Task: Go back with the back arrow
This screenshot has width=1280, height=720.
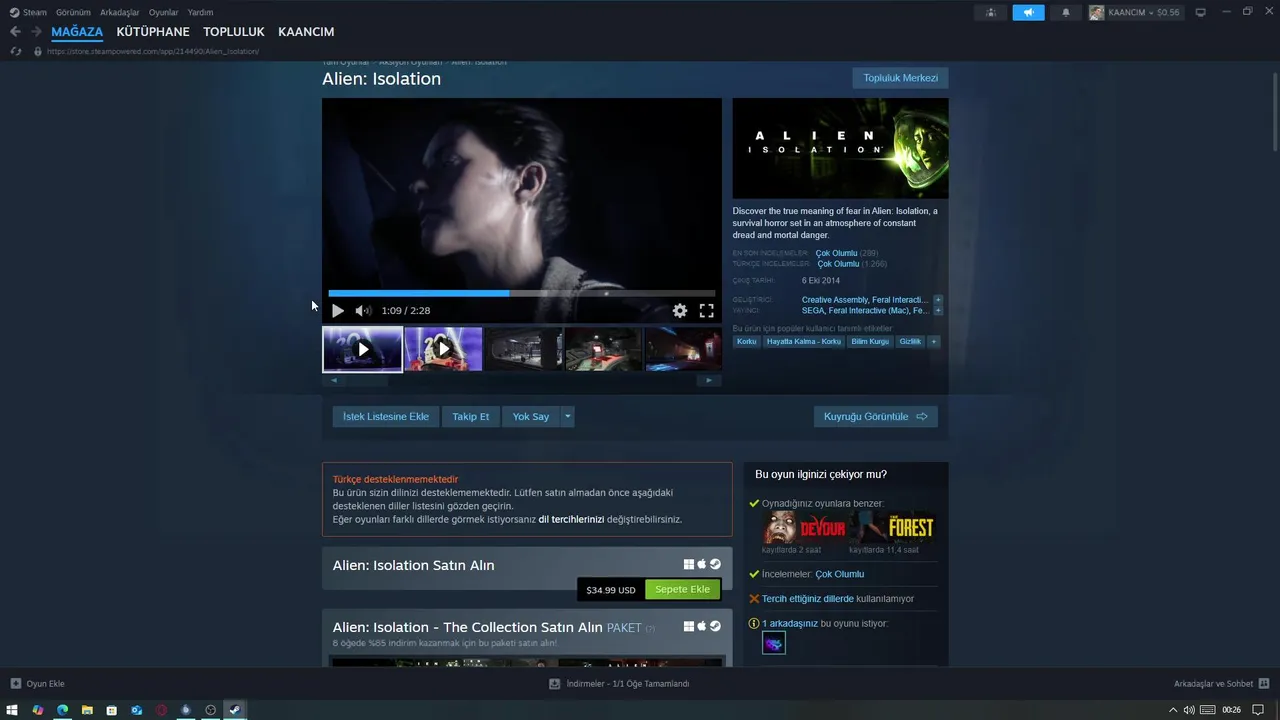Action: tap(15, 32)
